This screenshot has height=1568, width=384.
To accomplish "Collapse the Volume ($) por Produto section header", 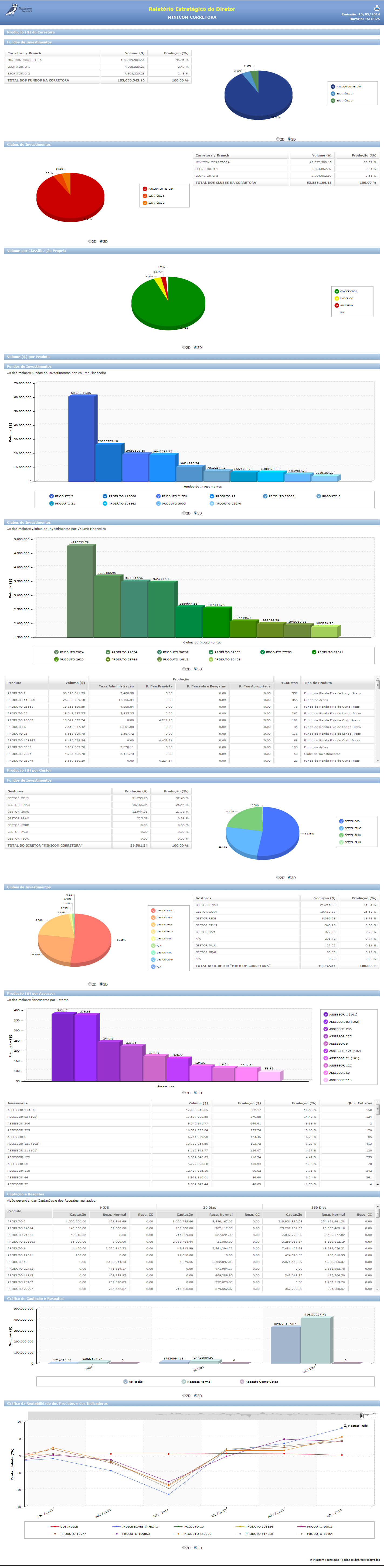I will point(192,357).
